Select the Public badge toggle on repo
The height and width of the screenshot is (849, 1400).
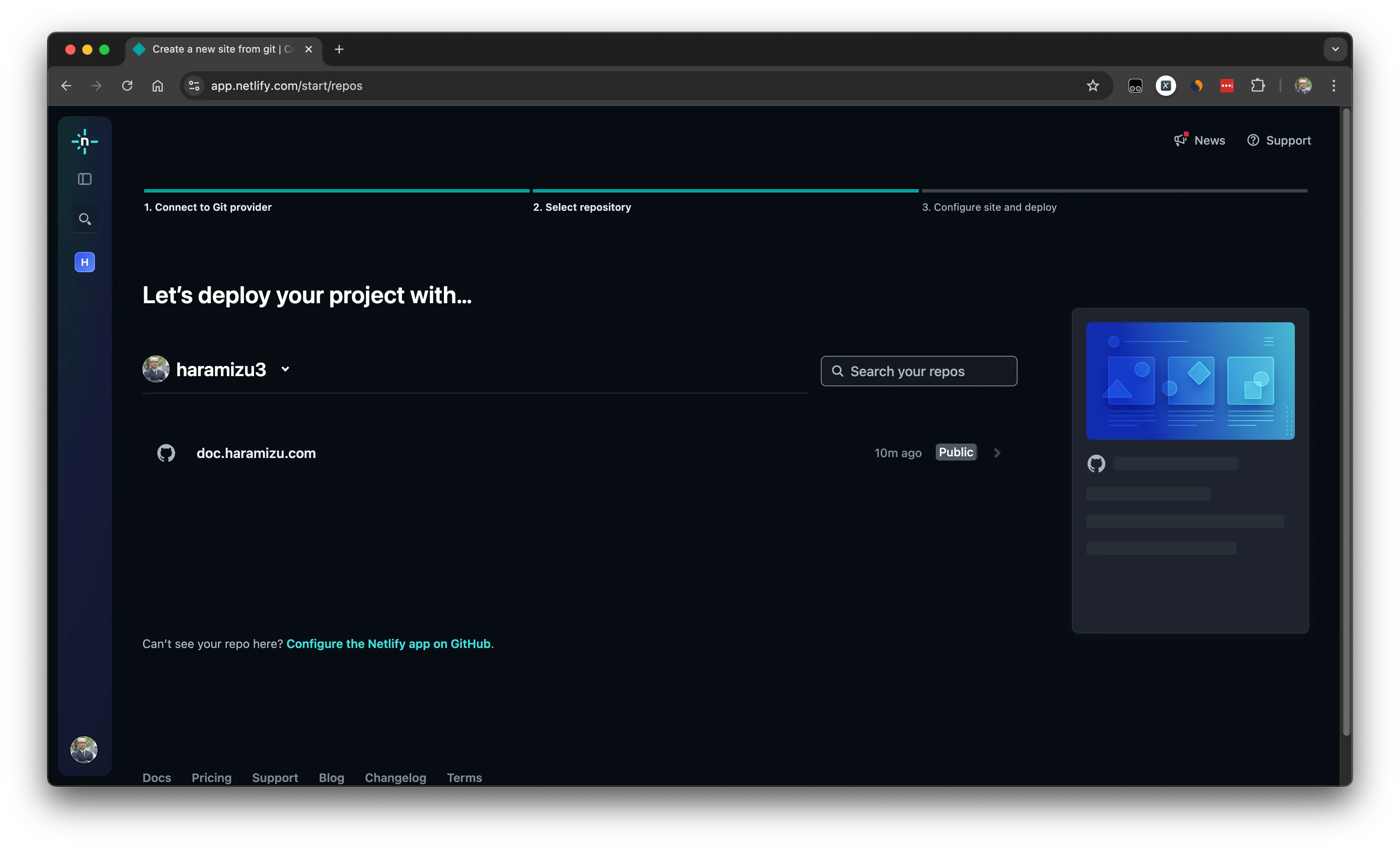[x=955, y=452]
